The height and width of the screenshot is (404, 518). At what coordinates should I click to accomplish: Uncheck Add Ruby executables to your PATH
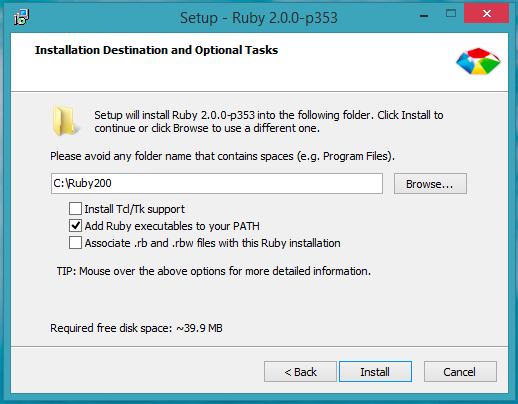[x=75, y=226]
